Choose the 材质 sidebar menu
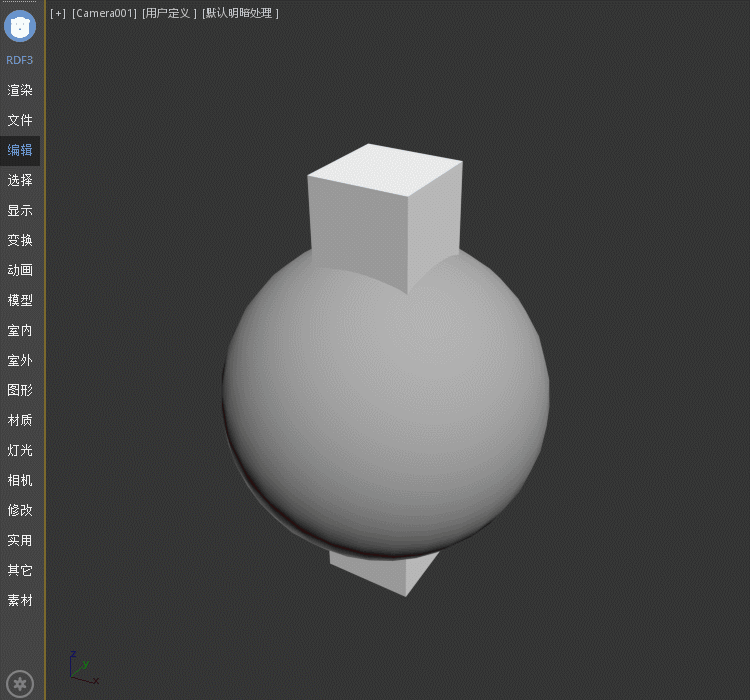The height and width of the screenshot is (700, 750). click(20, 420)
